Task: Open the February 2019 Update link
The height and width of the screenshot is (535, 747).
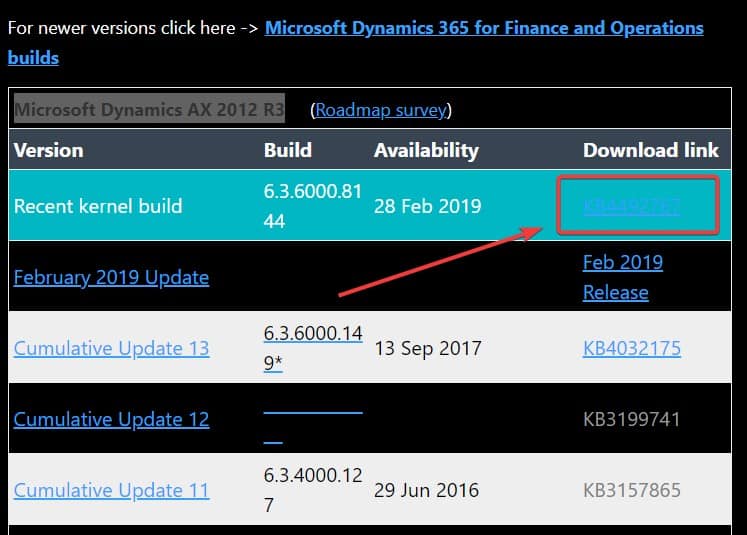Action: [x=111, y=277]
